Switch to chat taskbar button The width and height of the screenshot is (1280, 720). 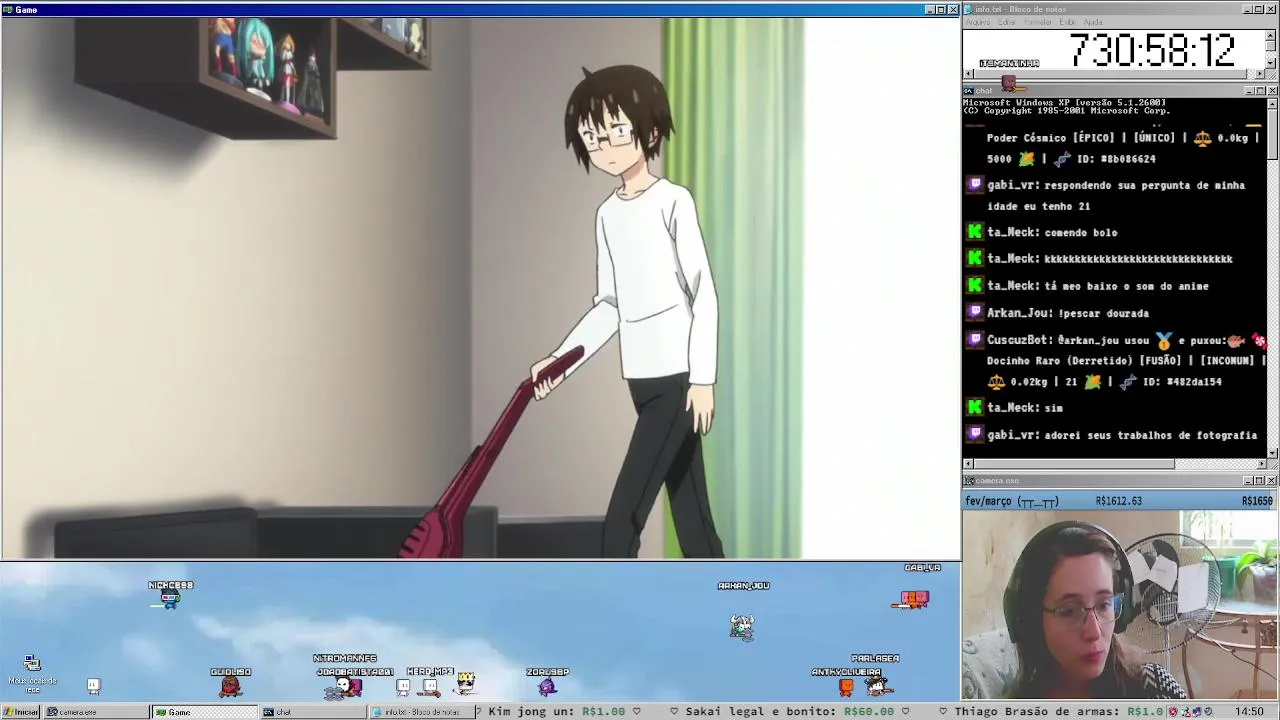[x=312, y=712]
